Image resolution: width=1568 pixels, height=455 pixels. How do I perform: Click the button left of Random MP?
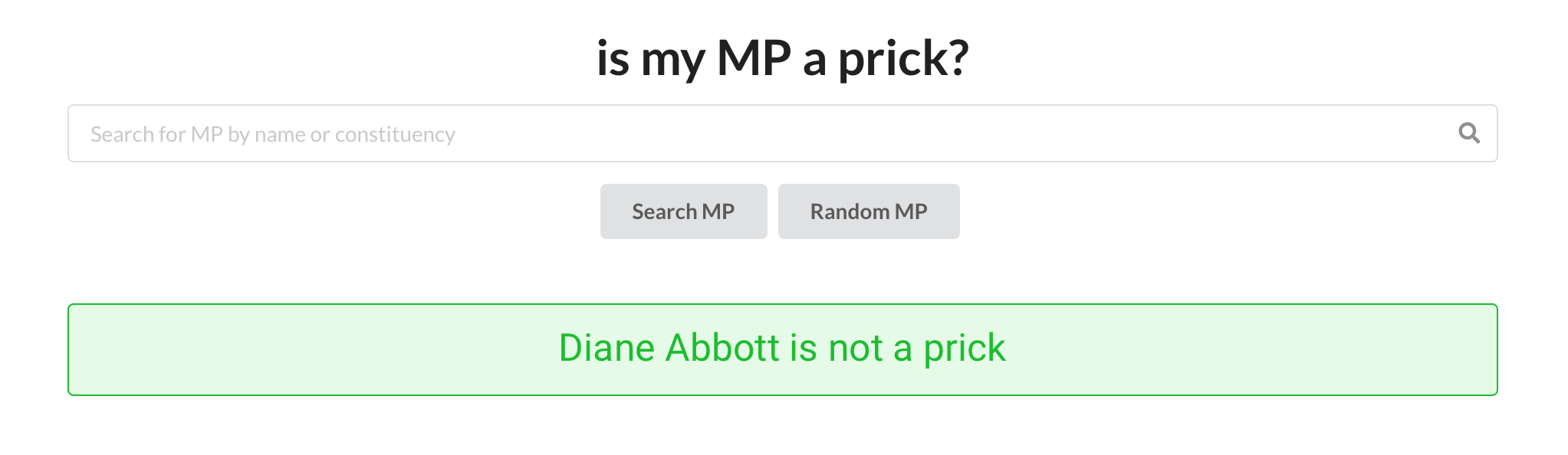(683, 211)
